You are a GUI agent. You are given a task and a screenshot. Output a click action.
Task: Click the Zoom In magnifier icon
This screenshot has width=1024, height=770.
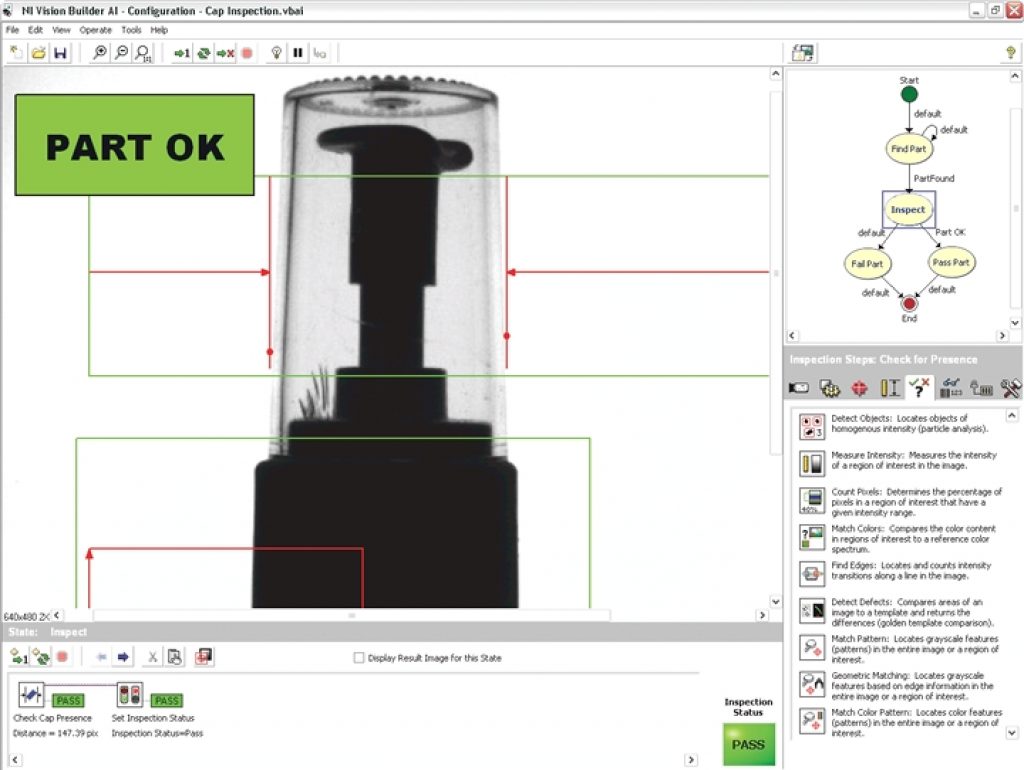(100, 53)
